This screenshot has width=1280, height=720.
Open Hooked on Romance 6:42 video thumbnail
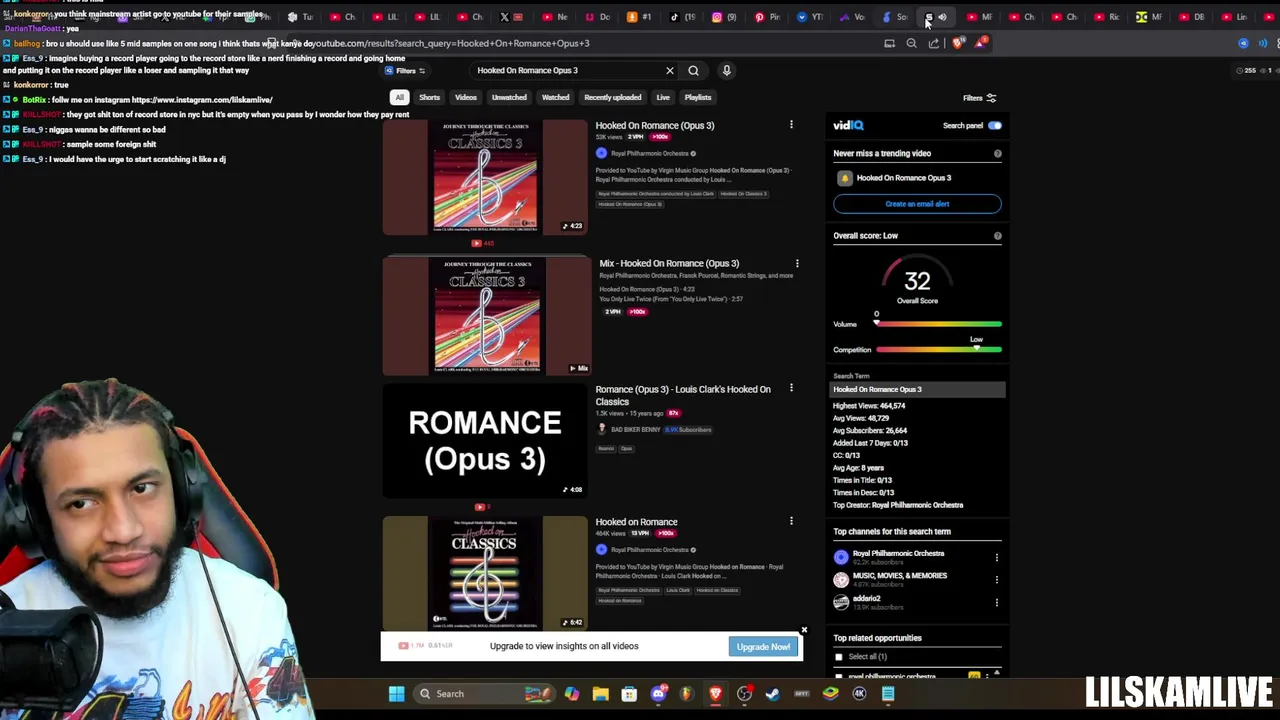click(485, 572)
